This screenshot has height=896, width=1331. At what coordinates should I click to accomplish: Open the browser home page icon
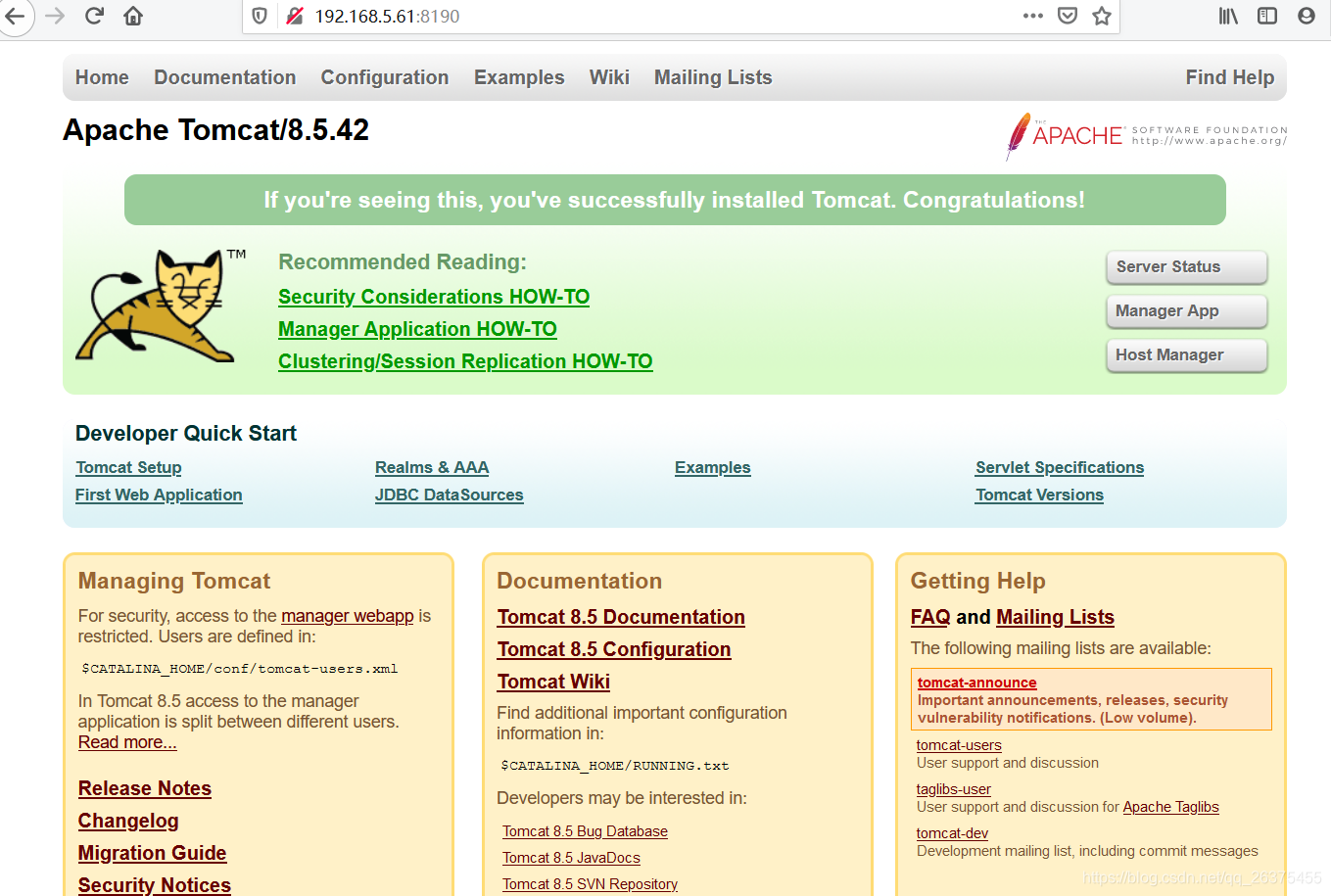click(x=133, y=16)
